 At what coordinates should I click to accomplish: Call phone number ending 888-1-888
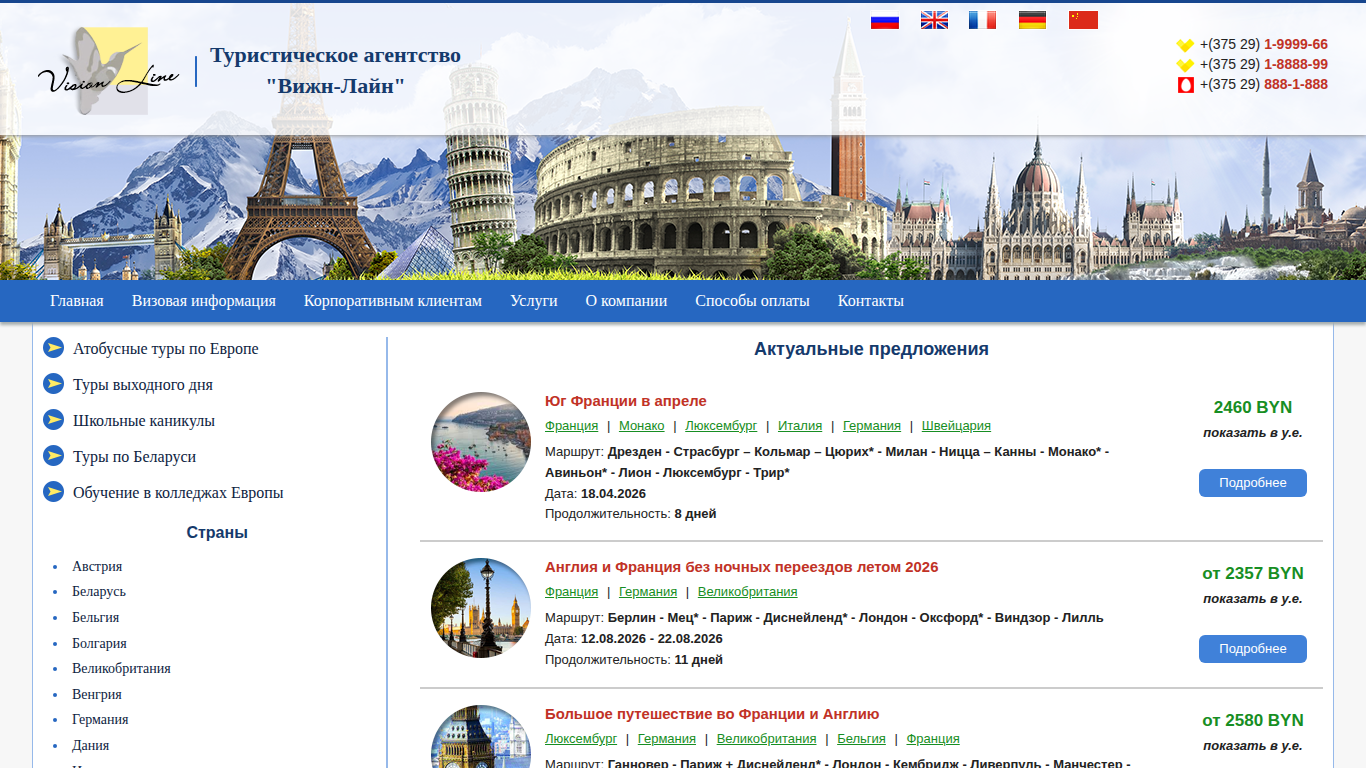point(1264,85)
